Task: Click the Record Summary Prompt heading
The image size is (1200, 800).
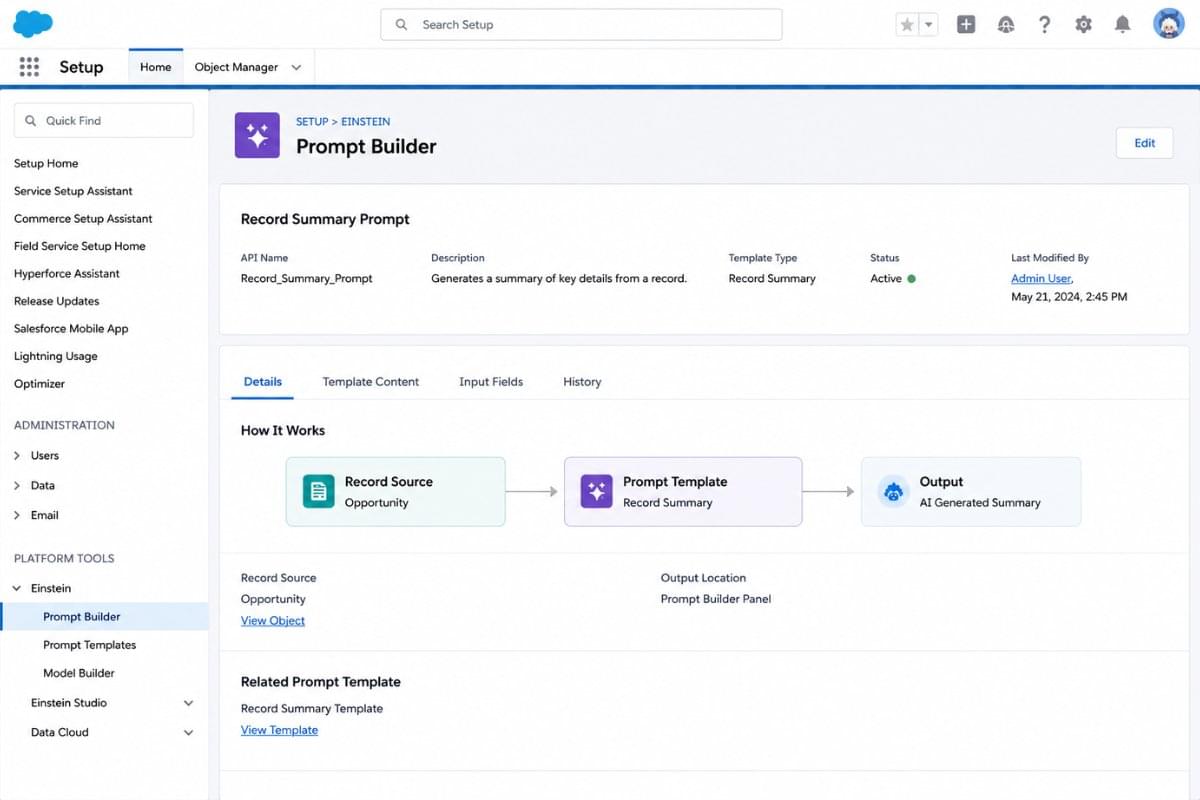Action: pos(325,219)
